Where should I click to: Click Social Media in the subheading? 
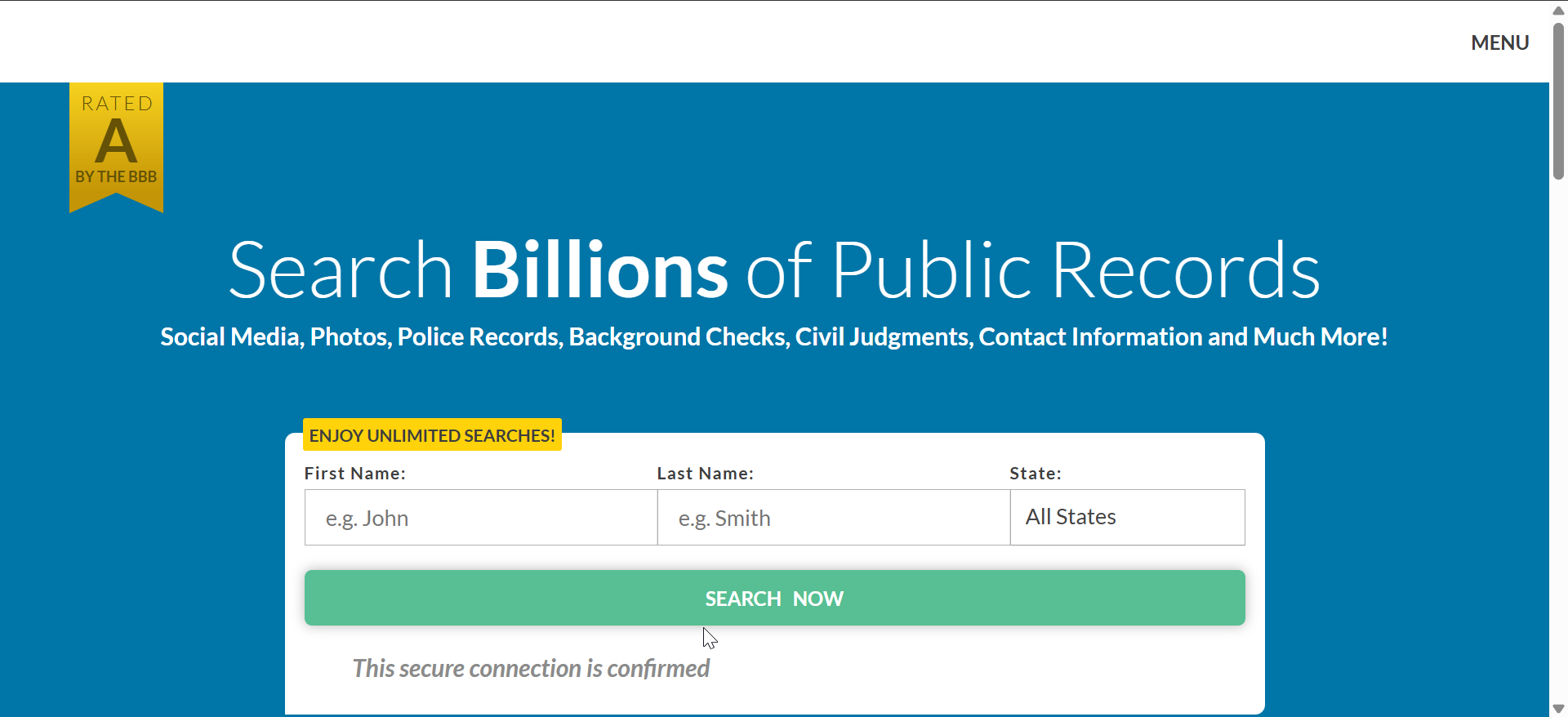point(231,336)
